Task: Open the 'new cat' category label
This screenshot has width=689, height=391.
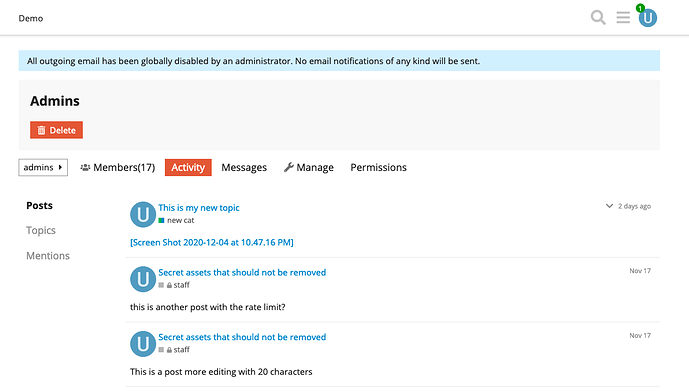Action: click(x=181, y=221)
